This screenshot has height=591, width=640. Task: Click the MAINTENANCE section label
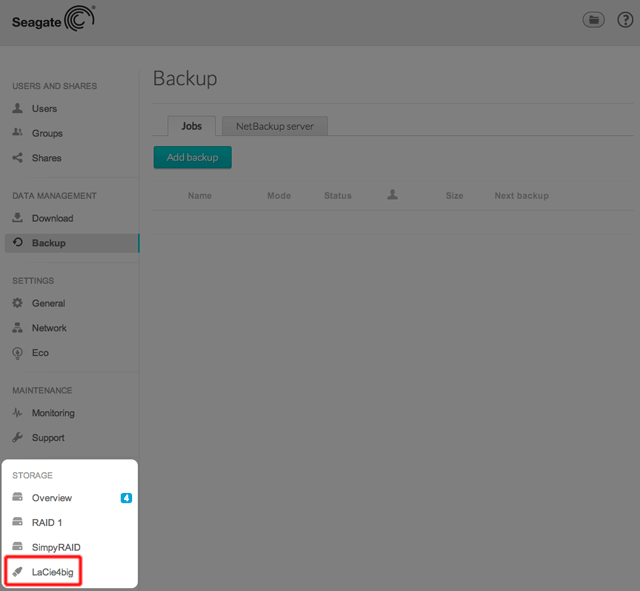click(42, 391)
